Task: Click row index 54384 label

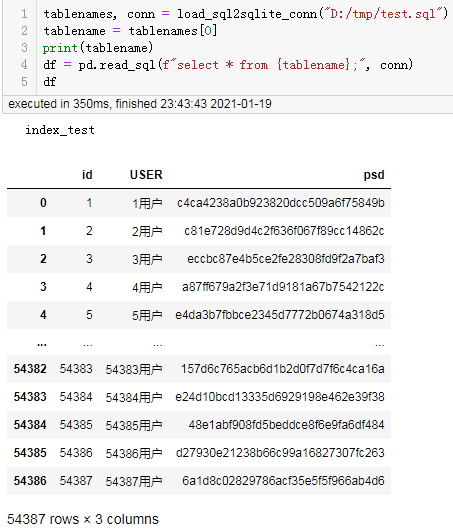Action: coord(30,425)
